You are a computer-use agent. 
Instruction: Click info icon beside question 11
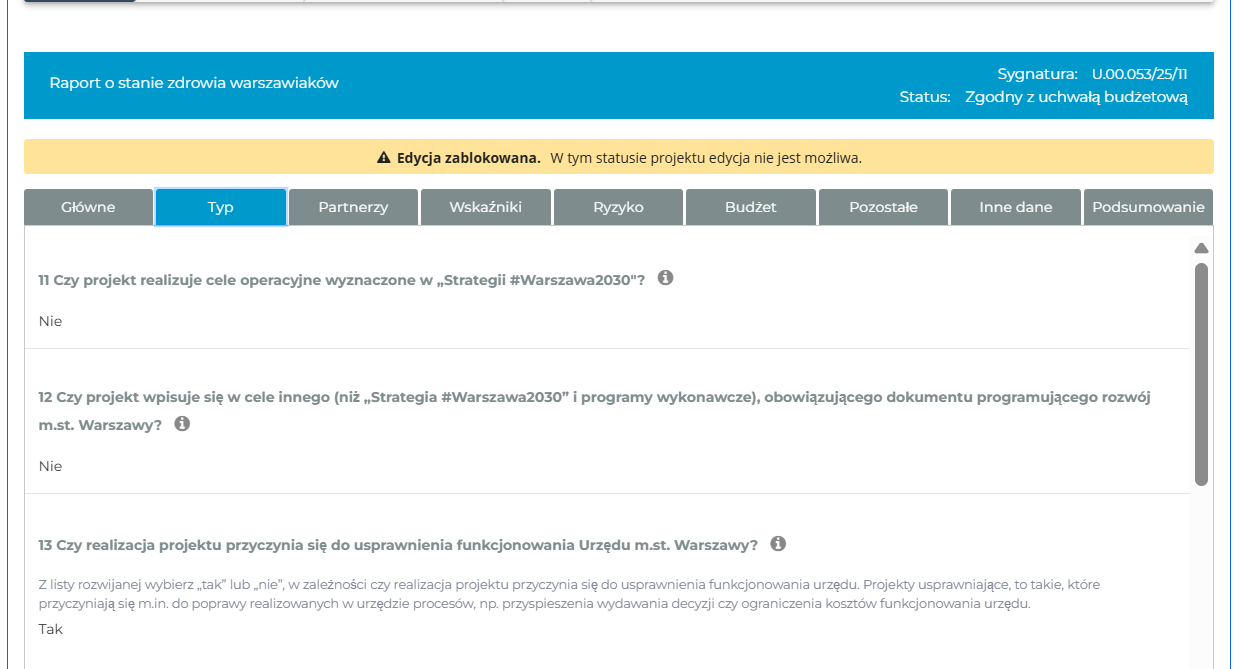point(665,278)
